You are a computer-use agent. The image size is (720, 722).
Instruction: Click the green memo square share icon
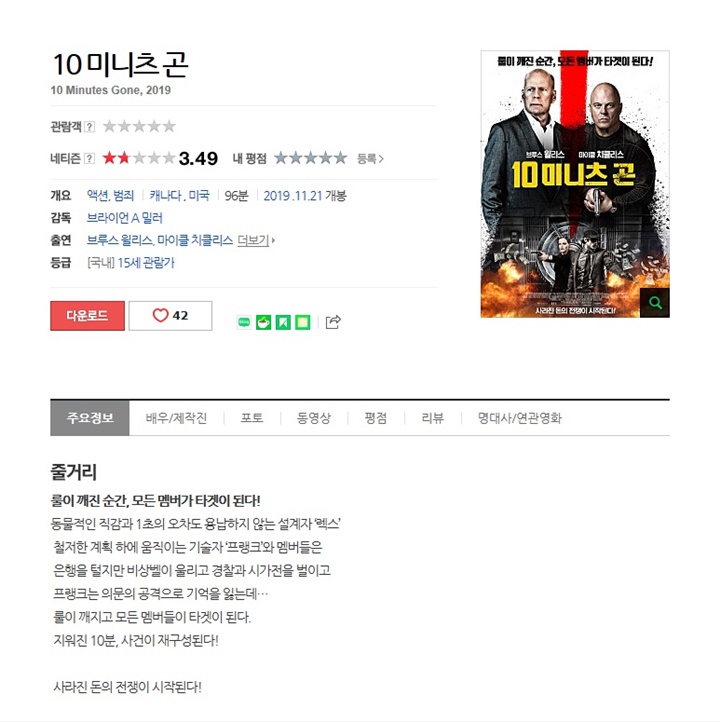(302, 322)
